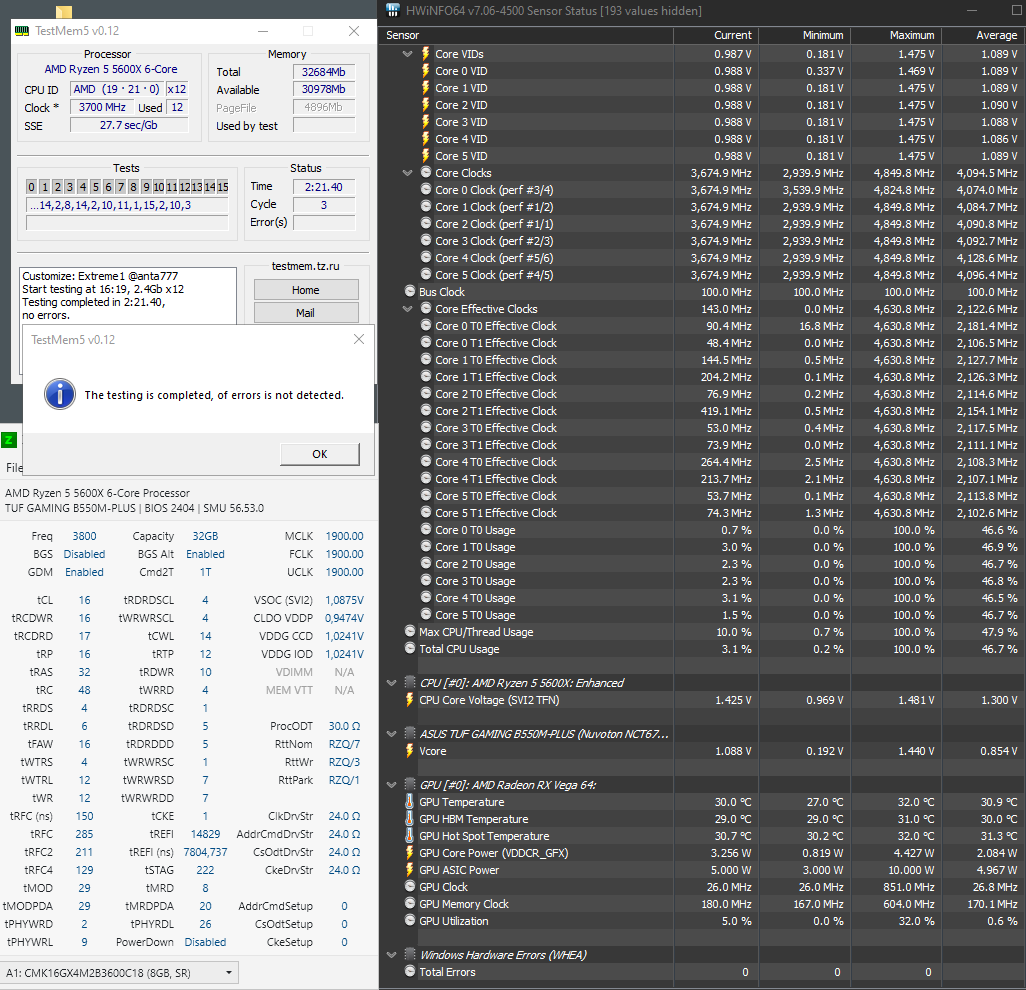Click the green ZenTimings icon

pos(9,440)
